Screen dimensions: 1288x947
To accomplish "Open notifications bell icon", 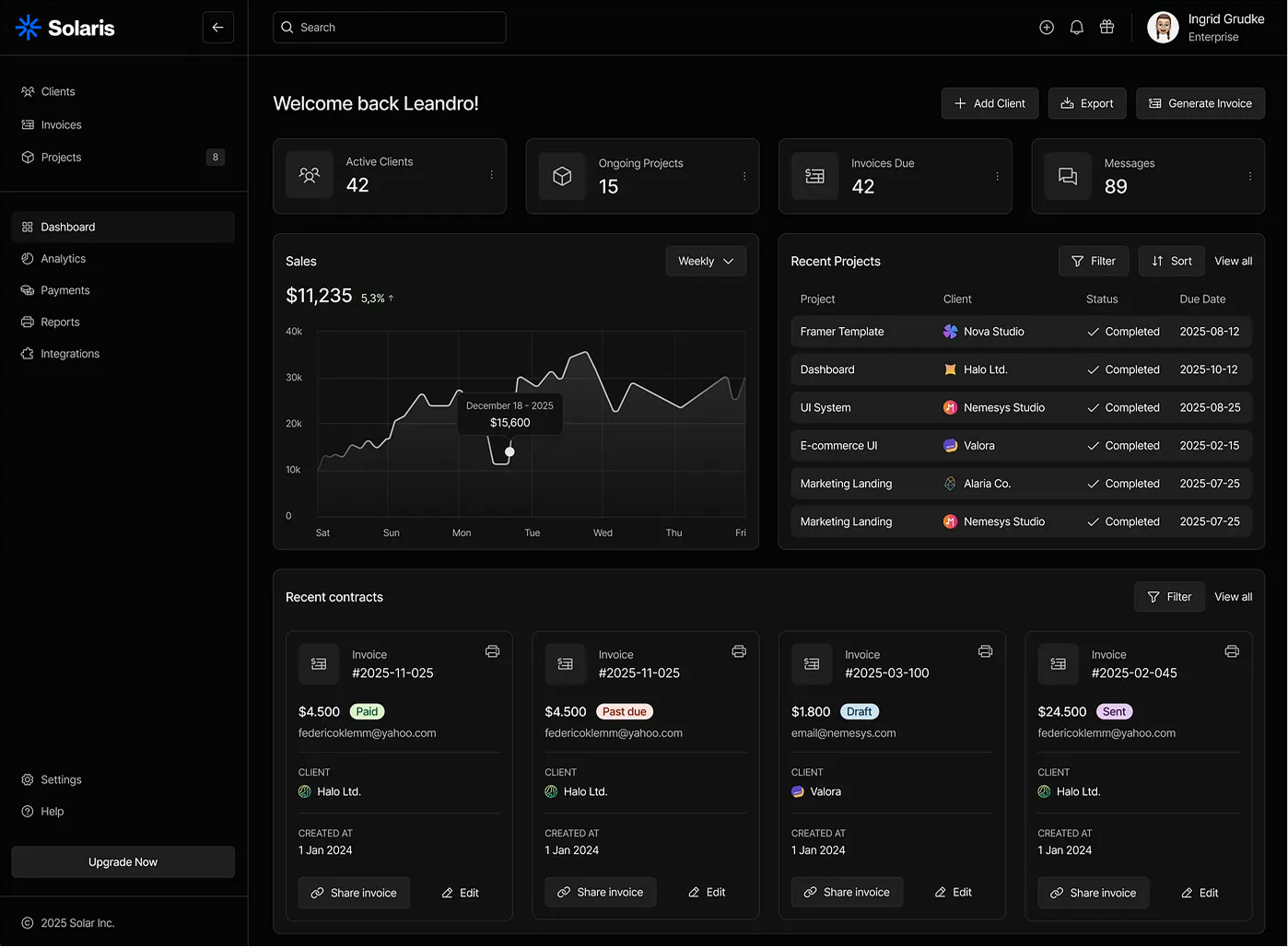I will click(1077, 28).
